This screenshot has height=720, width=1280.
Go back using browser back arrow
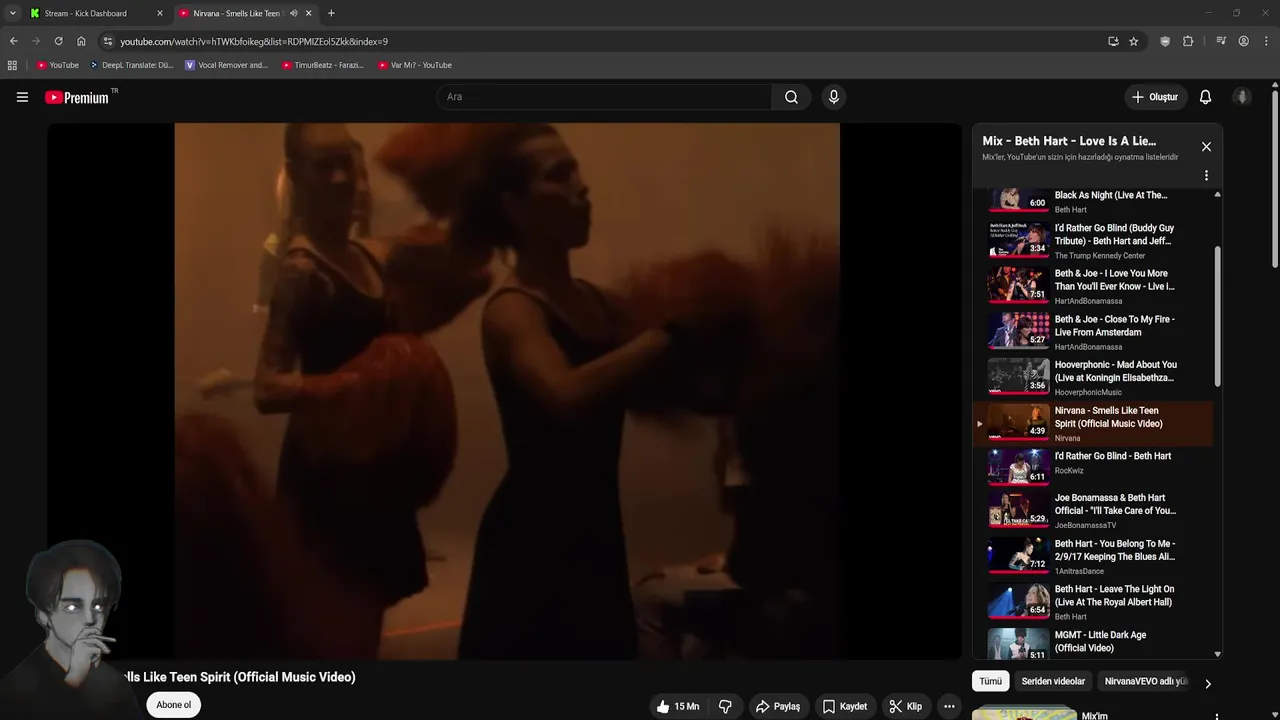[13, 41]
